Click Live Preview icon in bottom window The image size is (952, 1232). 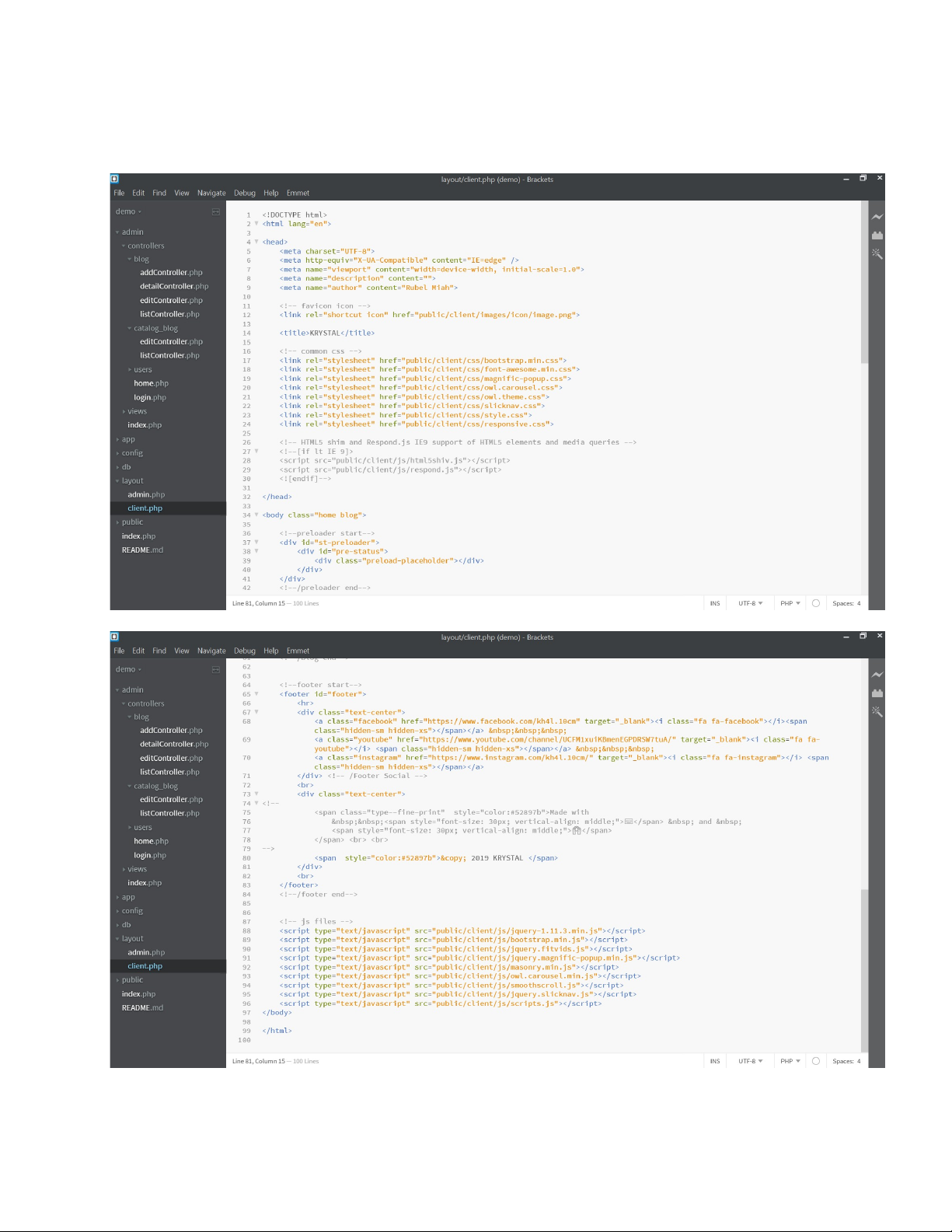(x=877, y=675)
